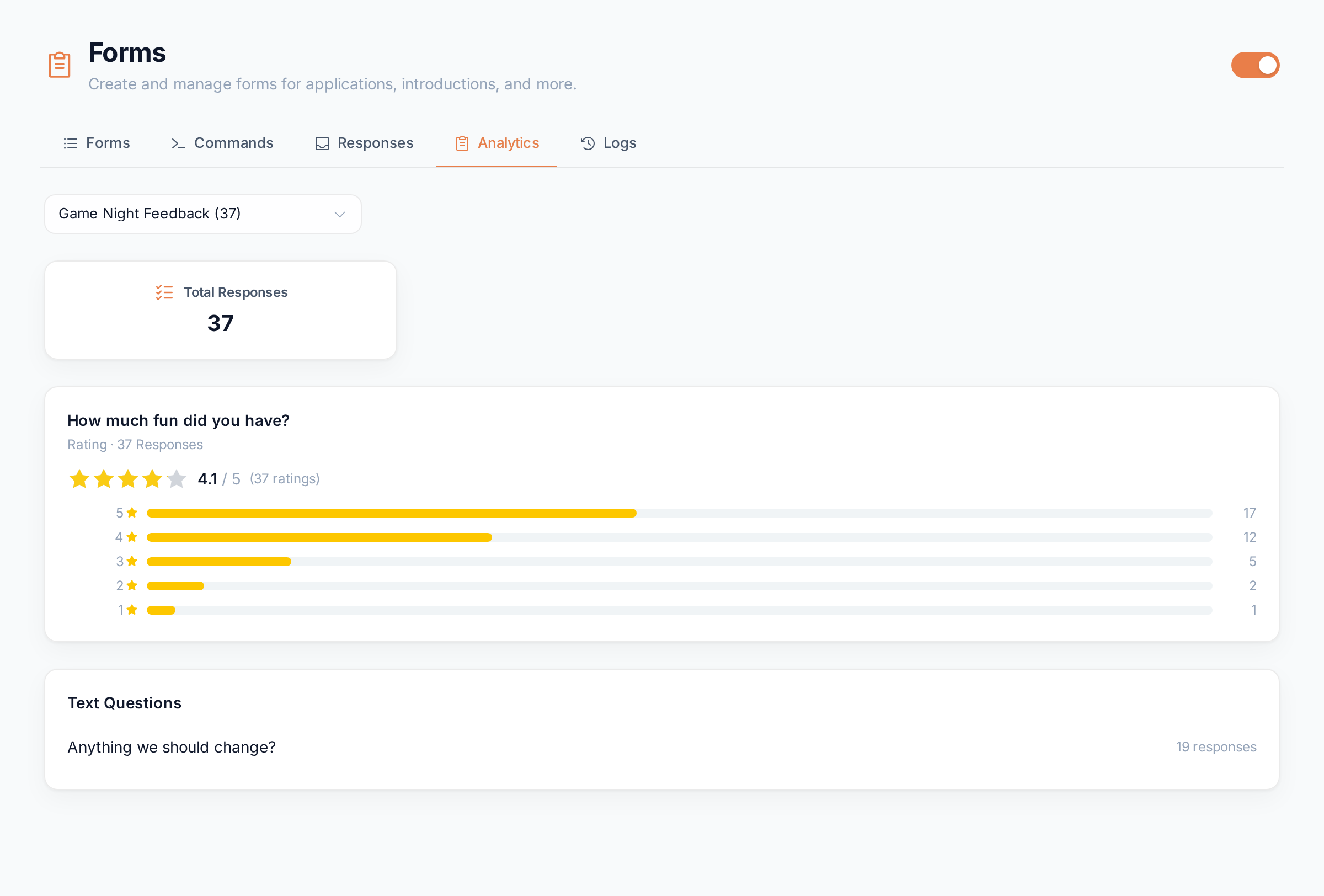This screenshot has width=1324, height=896.
Task: Click the first gold star in average rating
Action: point(79,479)
